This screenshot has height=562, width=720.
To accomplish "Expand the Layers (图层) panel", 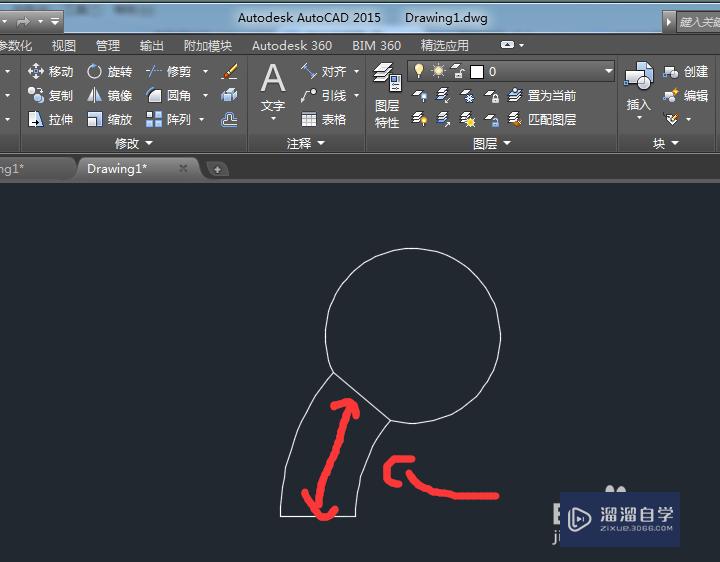I will coord(492,143).
